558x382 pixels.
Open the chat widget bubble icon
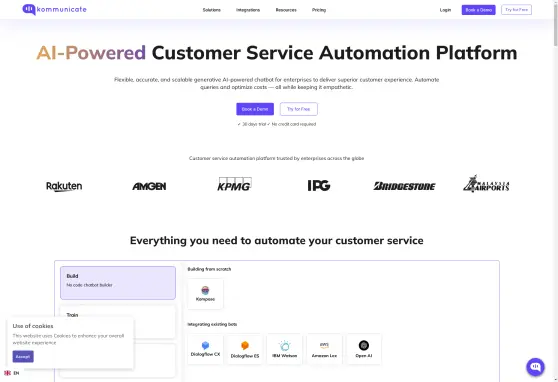(535, 367)
